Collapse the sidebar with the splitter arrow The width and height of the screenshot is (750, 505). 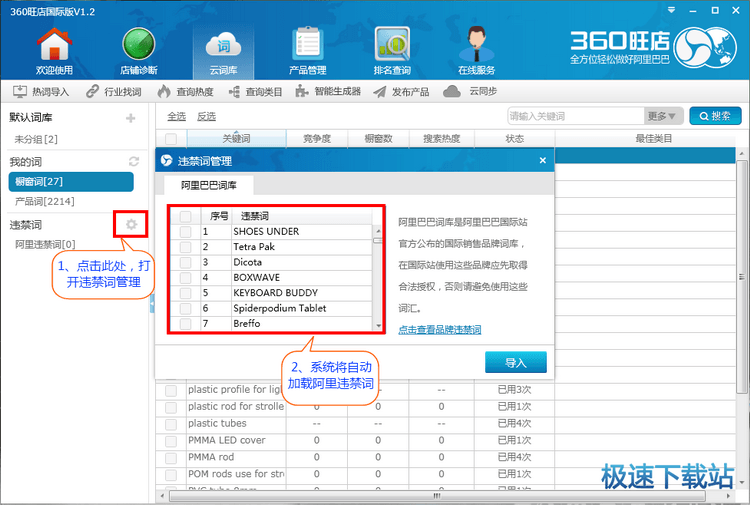[152, 303]
